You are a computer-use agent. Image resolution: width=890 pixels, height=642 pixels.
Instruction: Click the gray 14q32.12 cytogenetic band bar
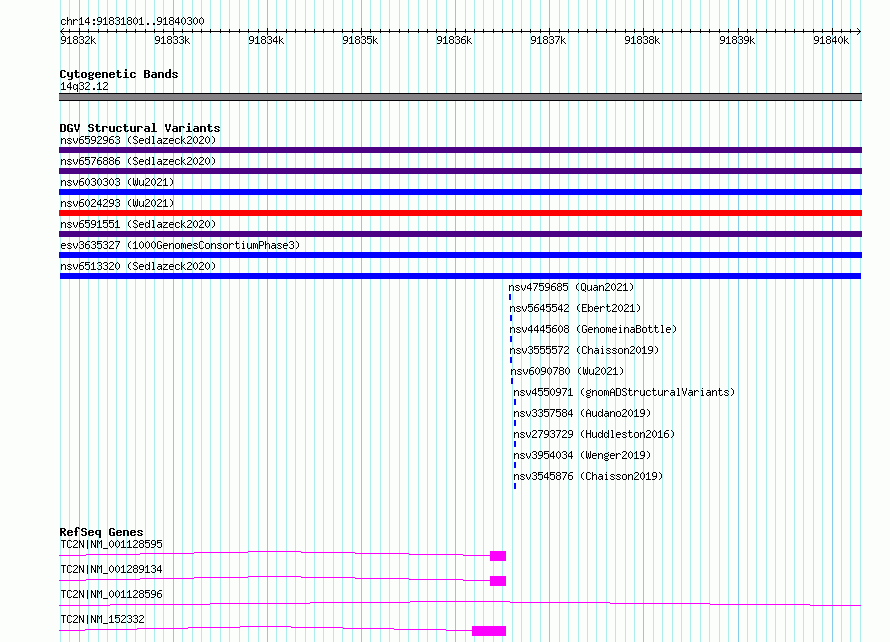(460, 97)
